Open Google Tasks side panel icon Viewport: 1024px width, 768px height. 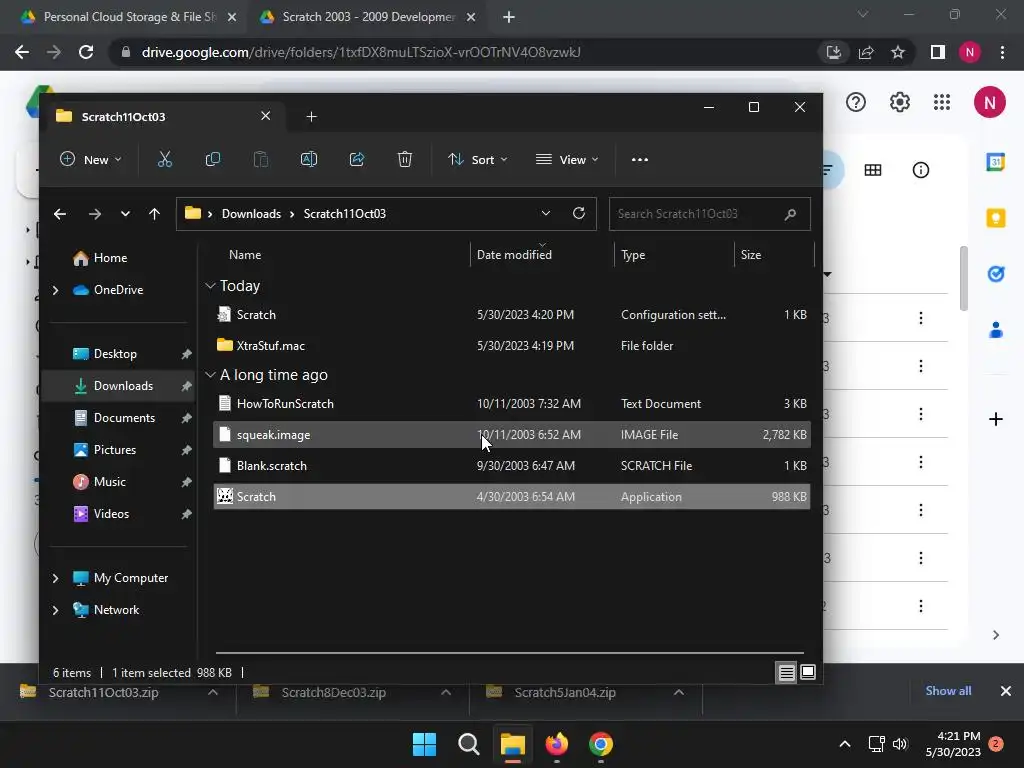[995, 274]
